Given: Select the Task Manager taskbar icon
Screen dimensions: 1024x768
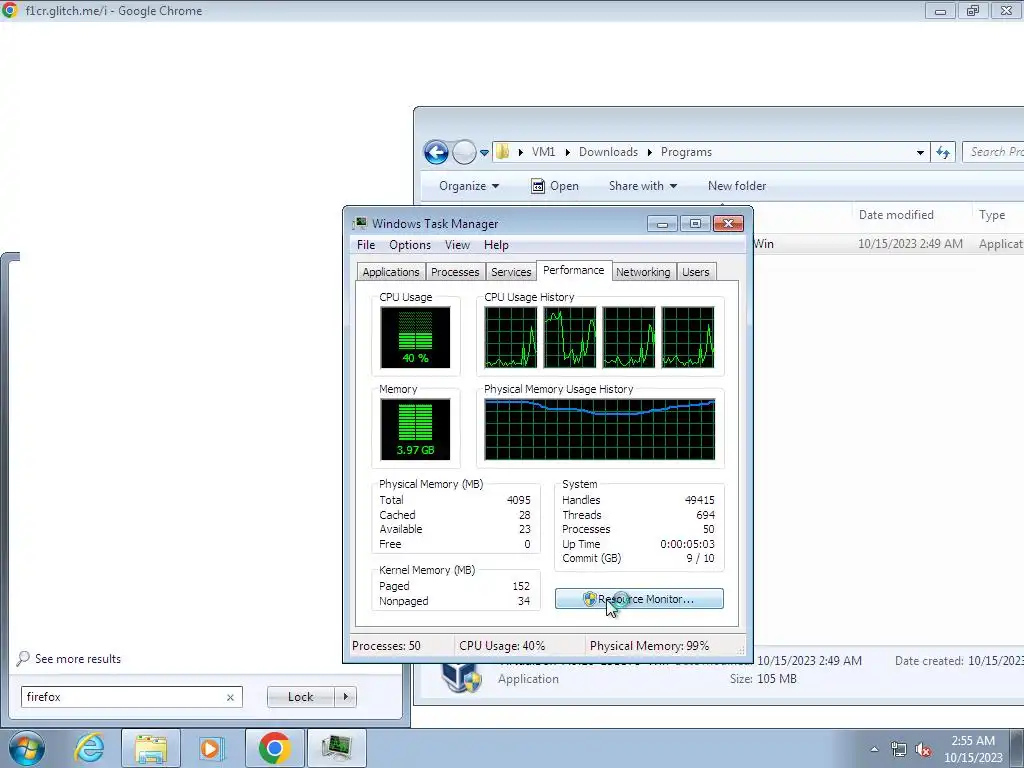Looking at the screenshot, I should 337,748.
